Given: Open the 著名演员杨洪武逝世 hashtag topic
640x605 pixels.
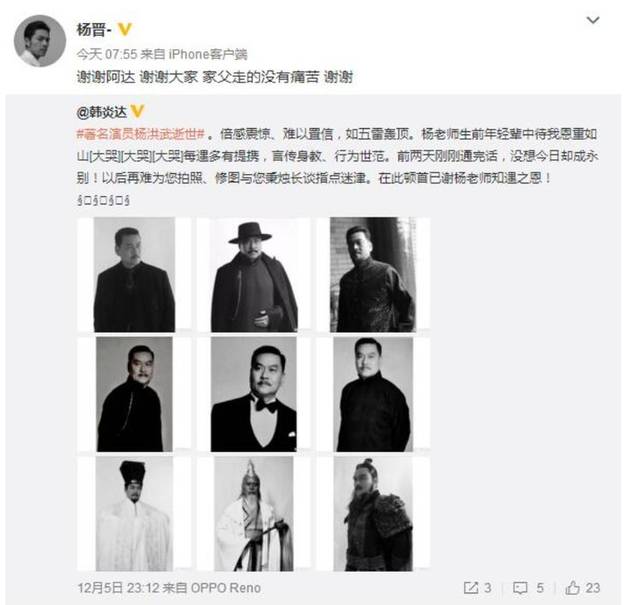Looking at the screenshot, I should pyautogui.click(x=140, y=134).
